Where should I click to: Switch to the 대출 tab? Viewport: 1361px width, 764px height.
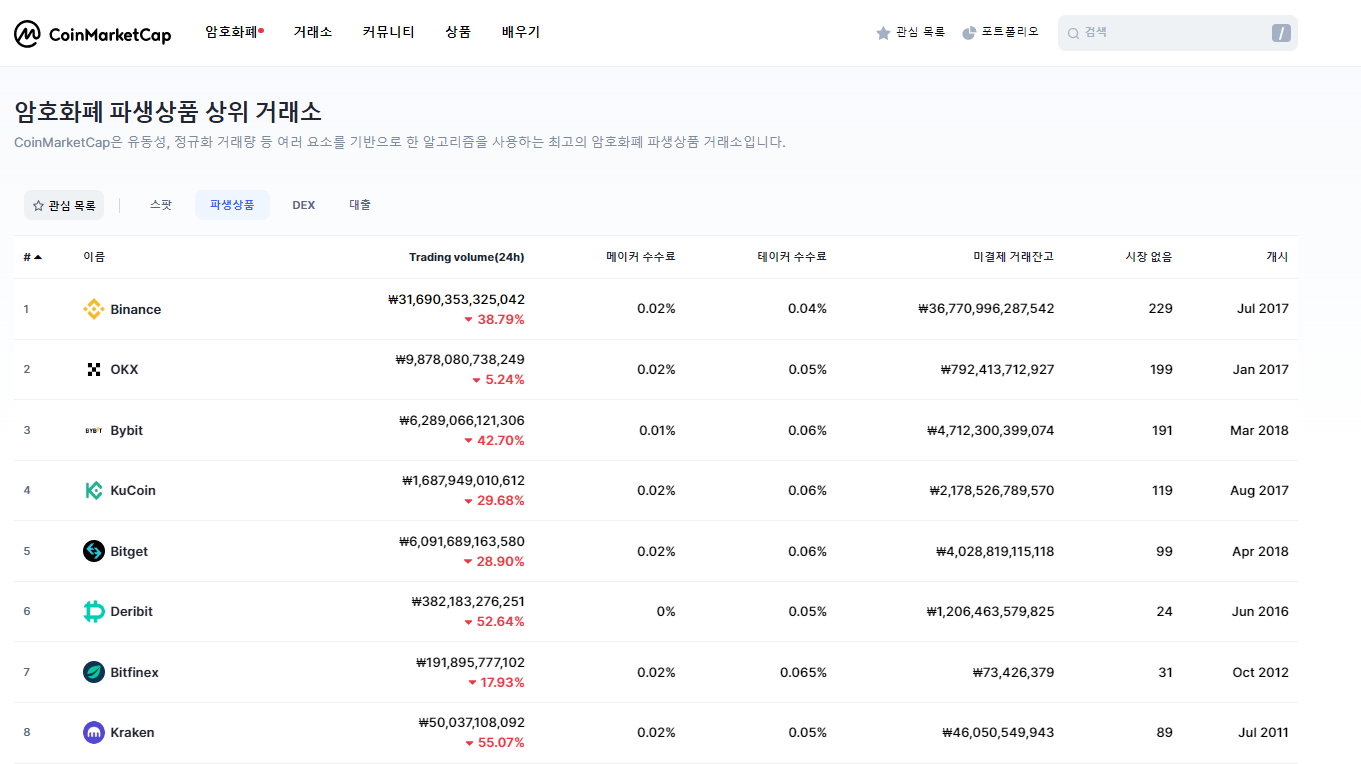pyautogui.click(x=360, y=205)
